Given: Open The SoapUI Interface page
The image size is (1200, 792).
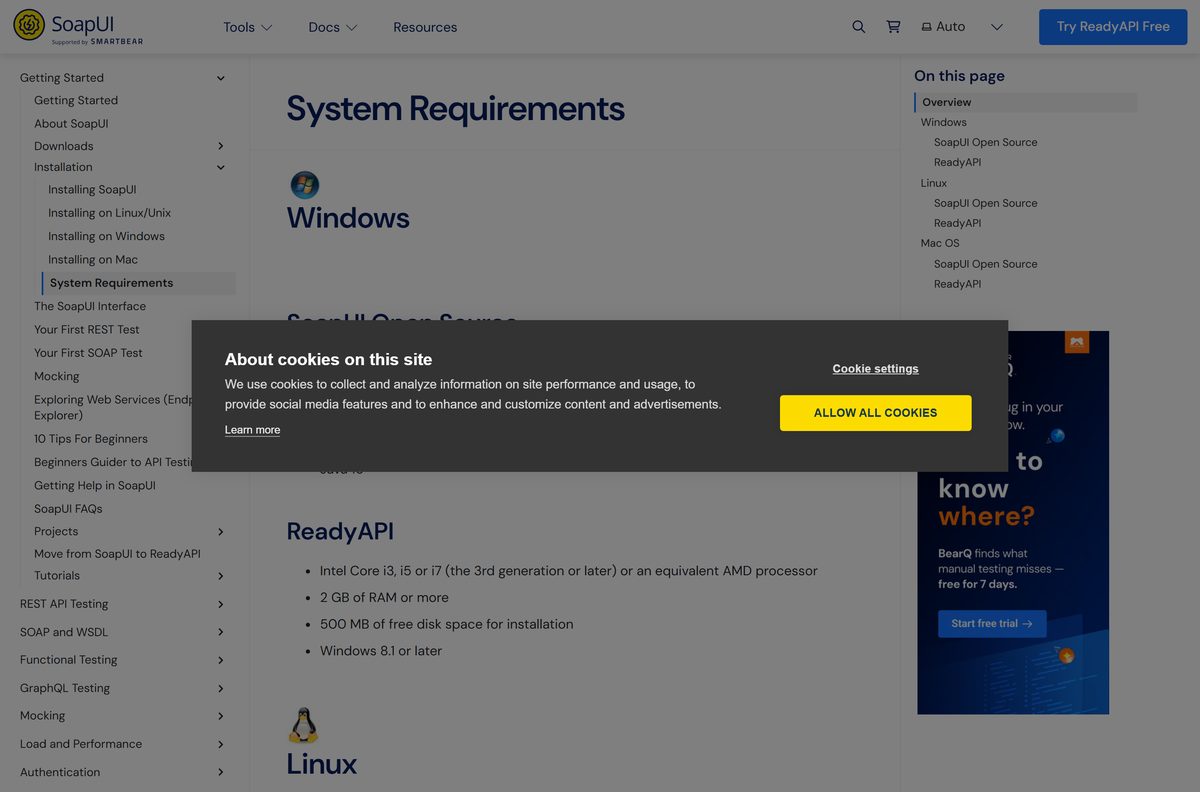Looking at the screenshot, I should pos(90,306).
